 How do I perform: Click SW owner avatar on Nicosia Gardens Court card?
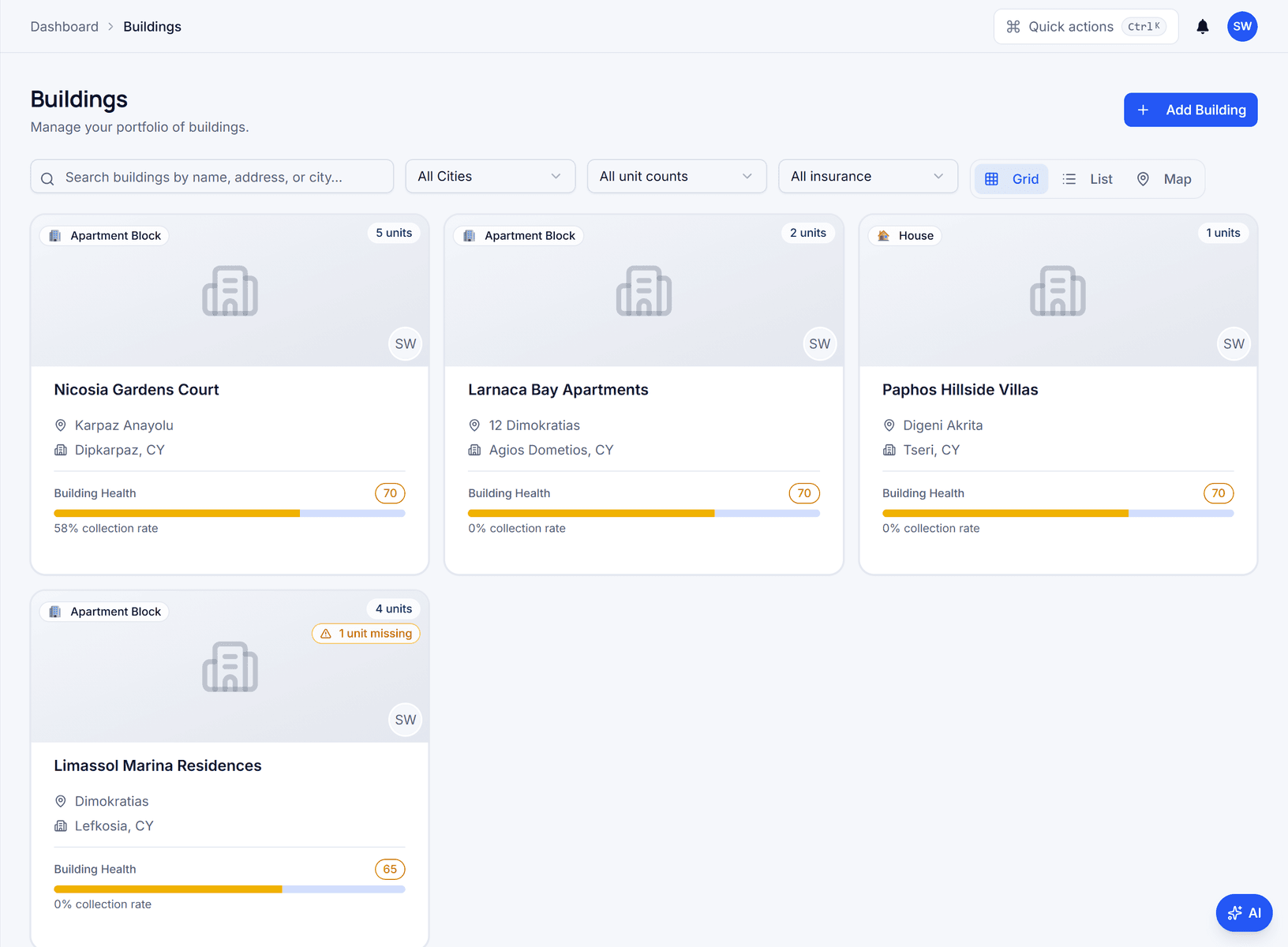coord(406,344)
